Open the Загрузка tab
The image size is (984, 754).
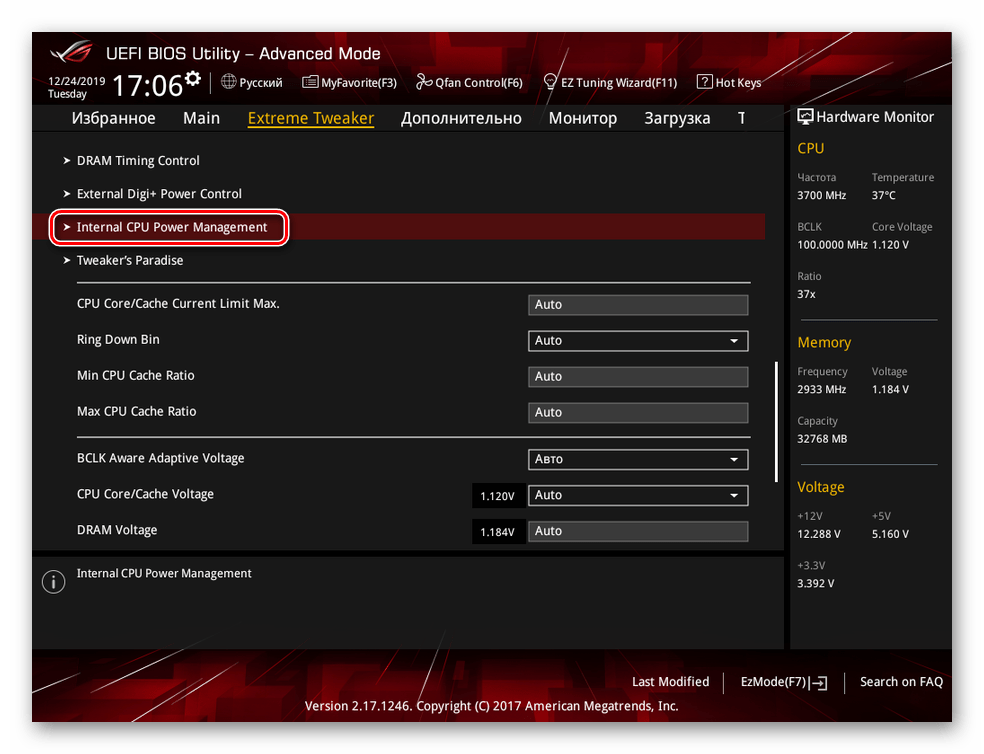(x=677, y=118)
